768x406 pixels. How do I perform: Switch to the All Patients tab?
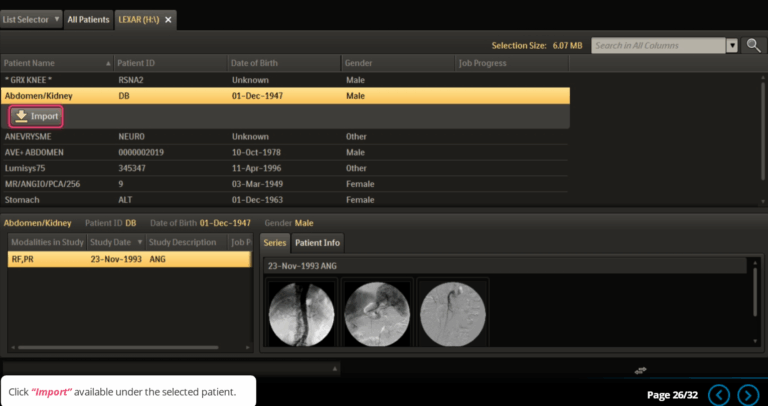(x=88, y=20)
